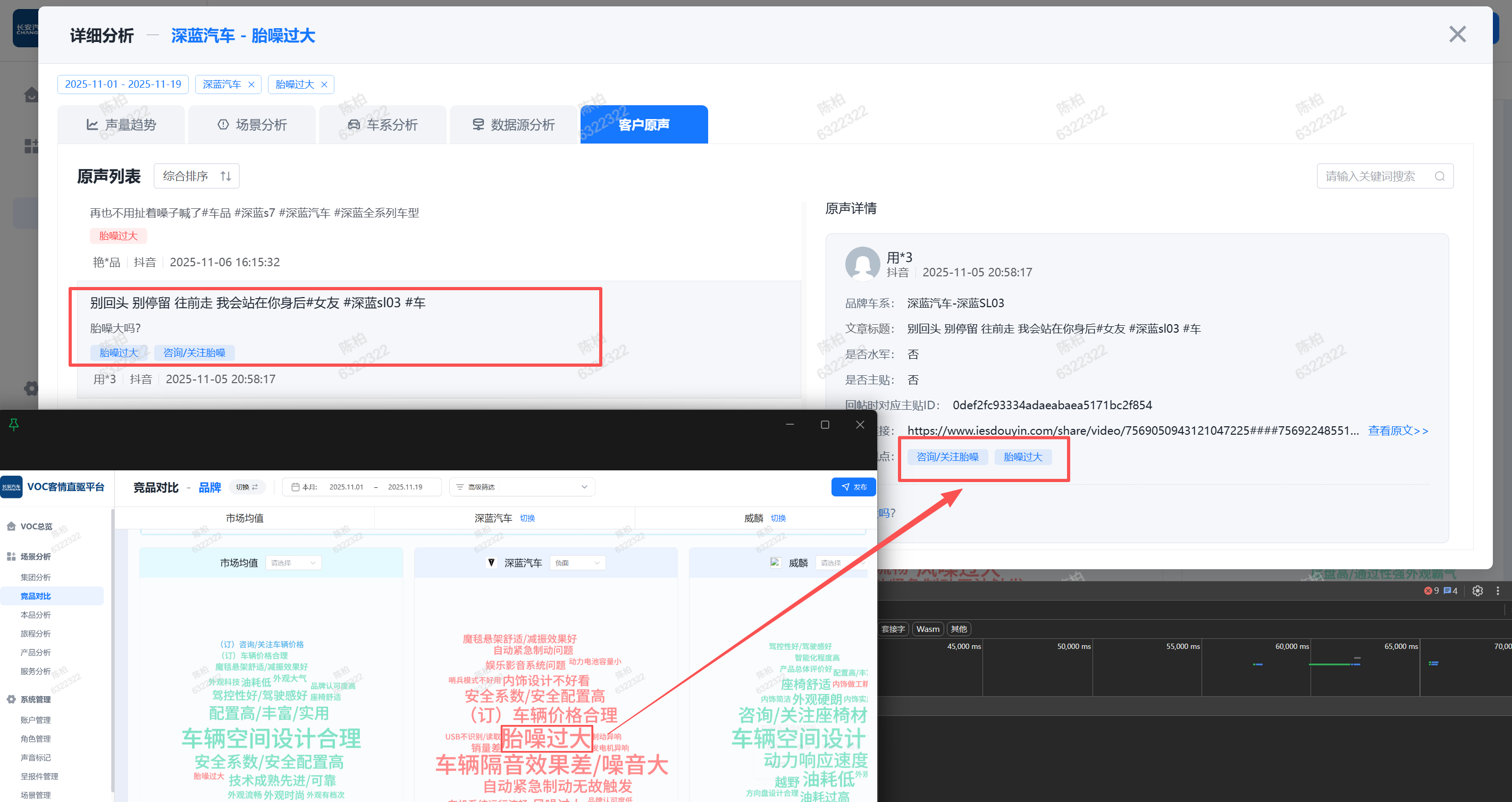Click the blue 发布 button
1512x802 pixels.
tap(853, 487)
